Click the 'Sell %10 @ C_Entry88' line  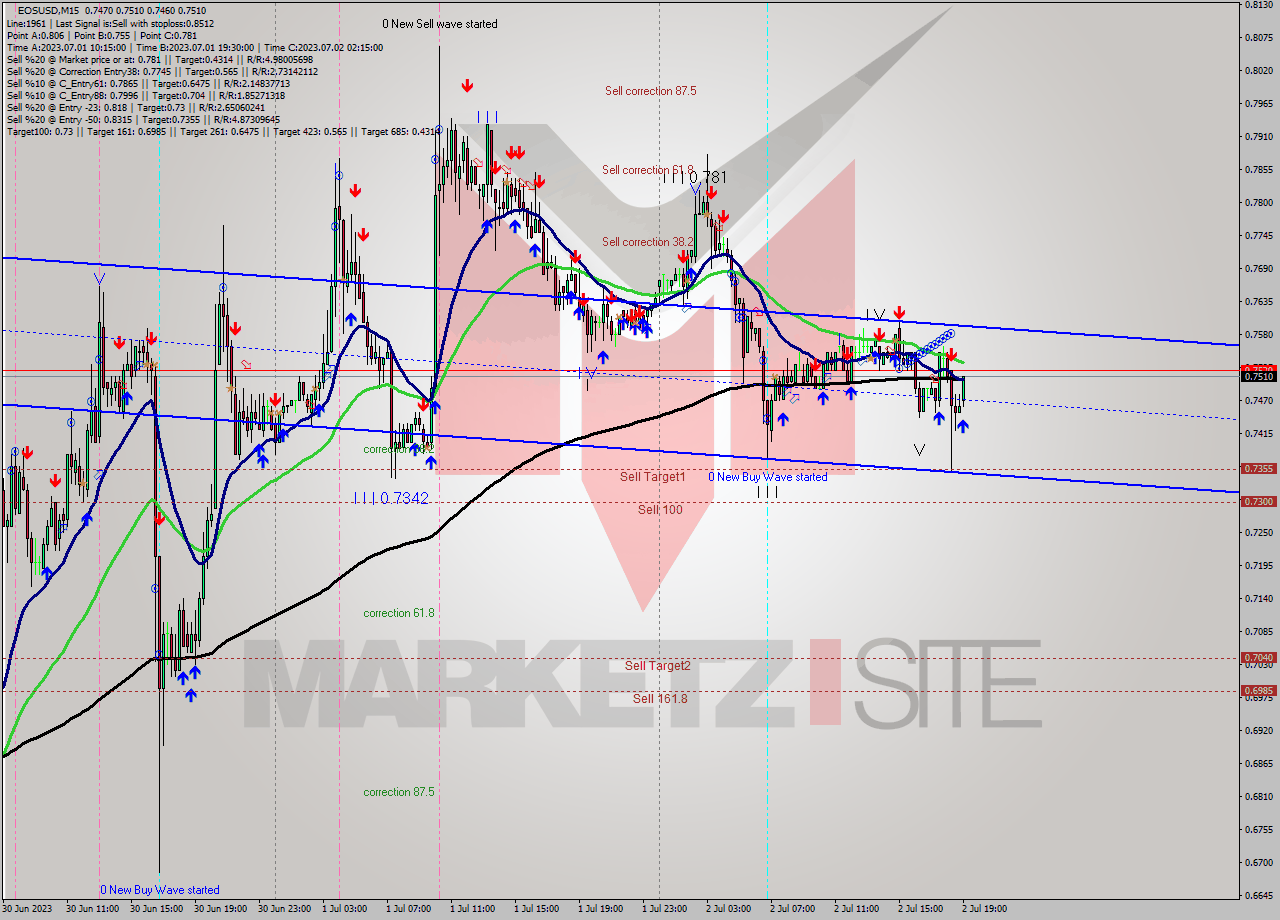tap(146, 95)
